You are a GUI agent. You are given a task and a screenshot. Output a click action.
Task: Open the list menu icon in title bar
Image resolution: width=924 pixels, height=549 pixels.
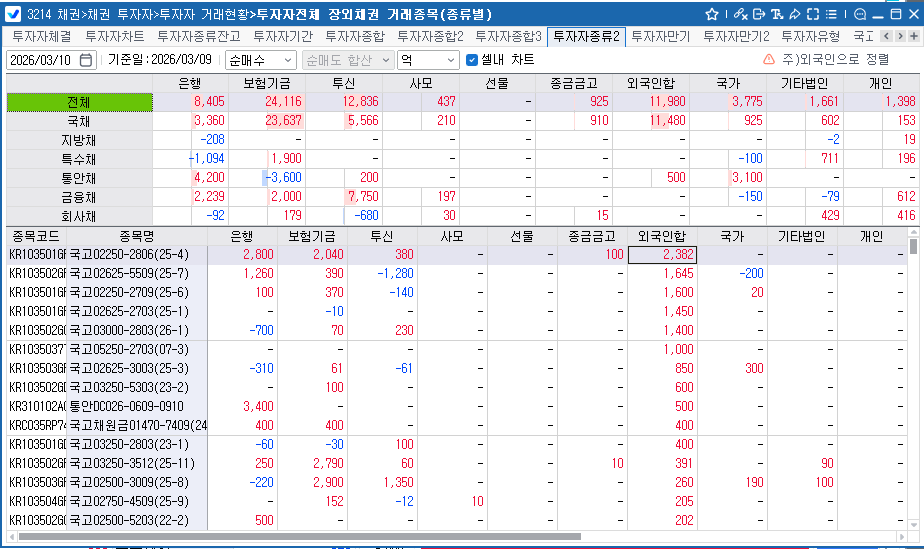coord(831,14)
